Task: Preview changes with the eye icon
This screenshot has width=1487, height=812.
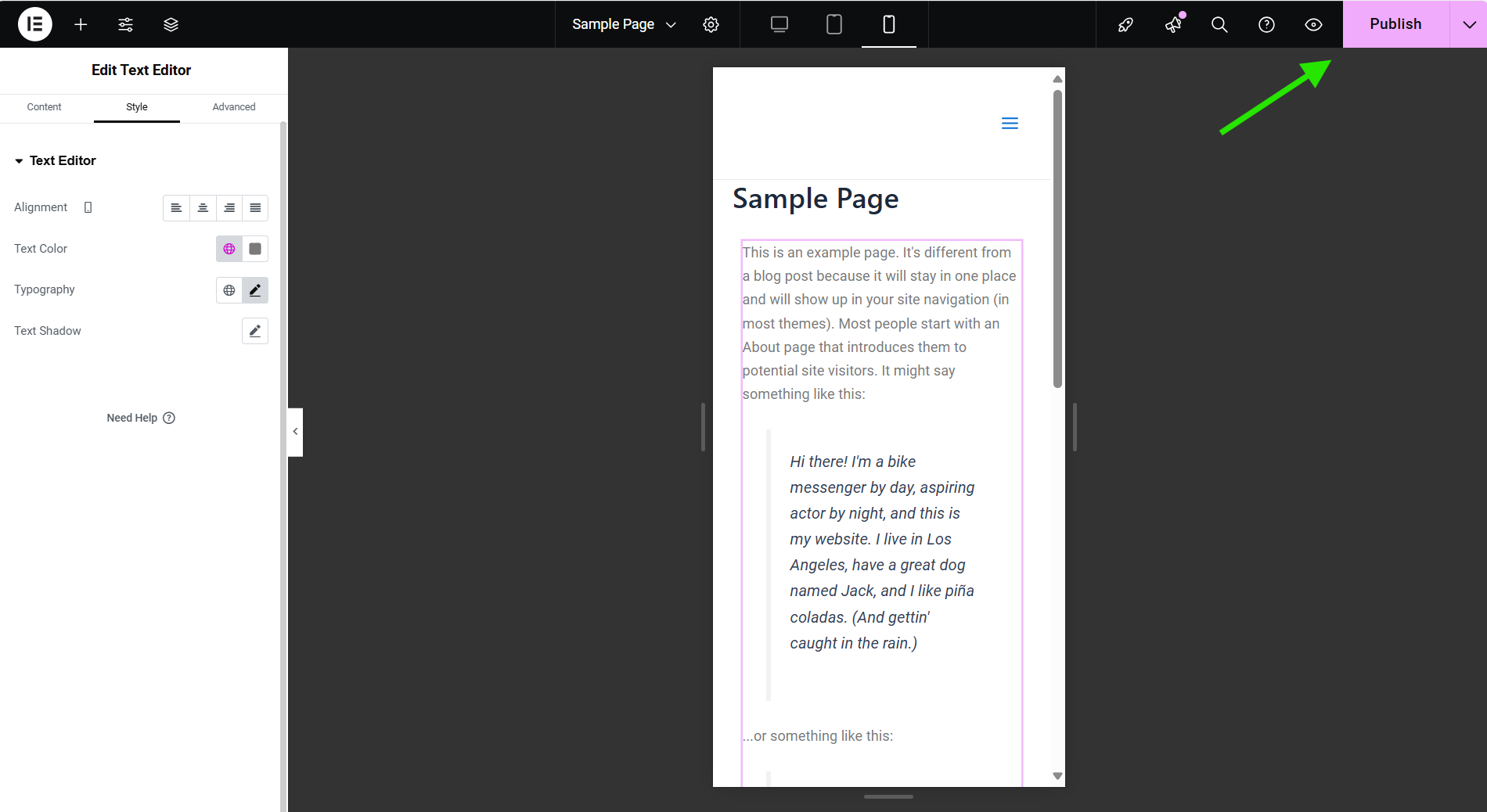Action: coord(1313,24)
